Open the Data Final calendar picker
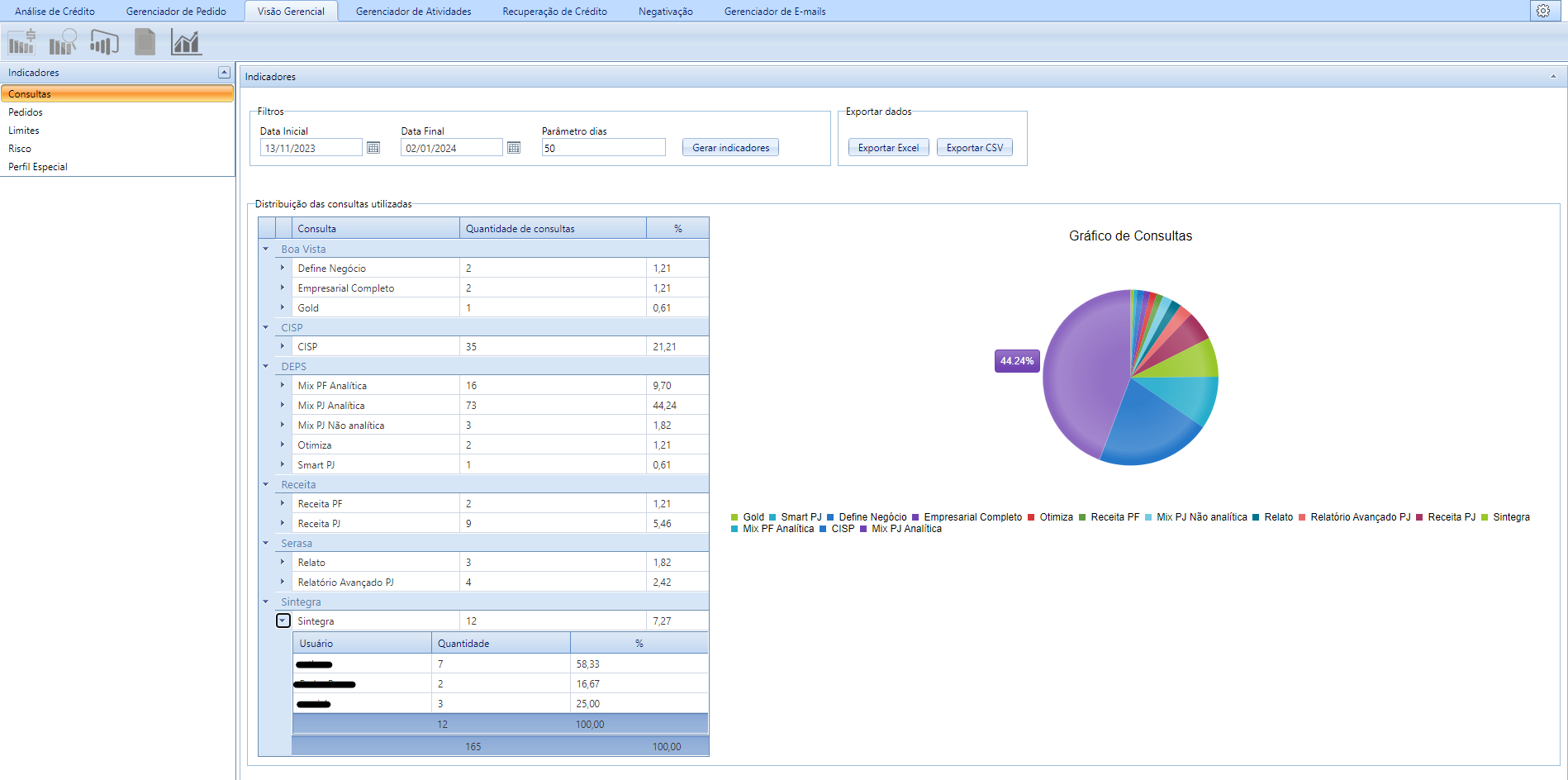The image size is (1568, 780). (514, 147)
